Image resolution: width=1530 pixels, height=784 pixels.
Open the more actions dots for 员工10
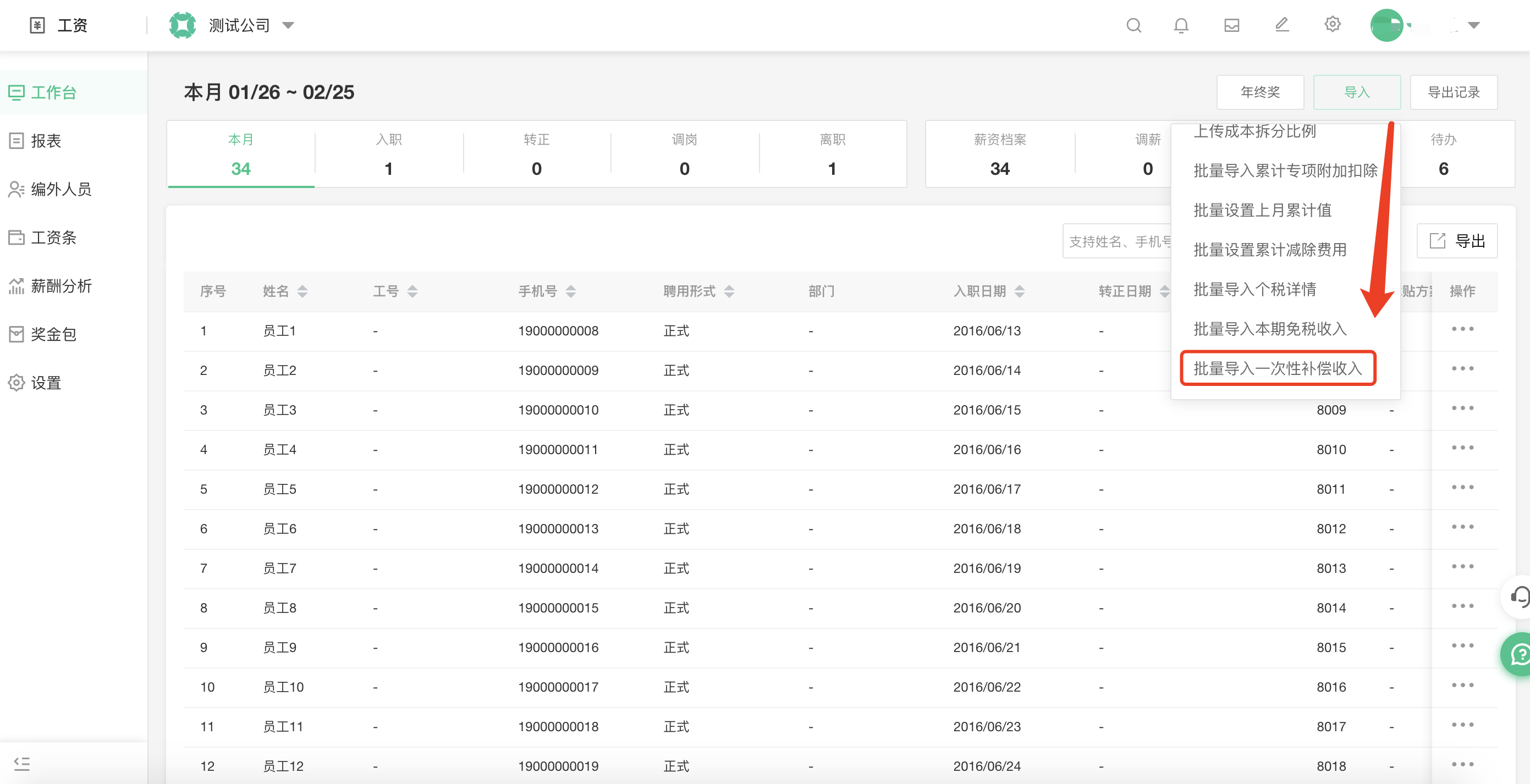1463,686
